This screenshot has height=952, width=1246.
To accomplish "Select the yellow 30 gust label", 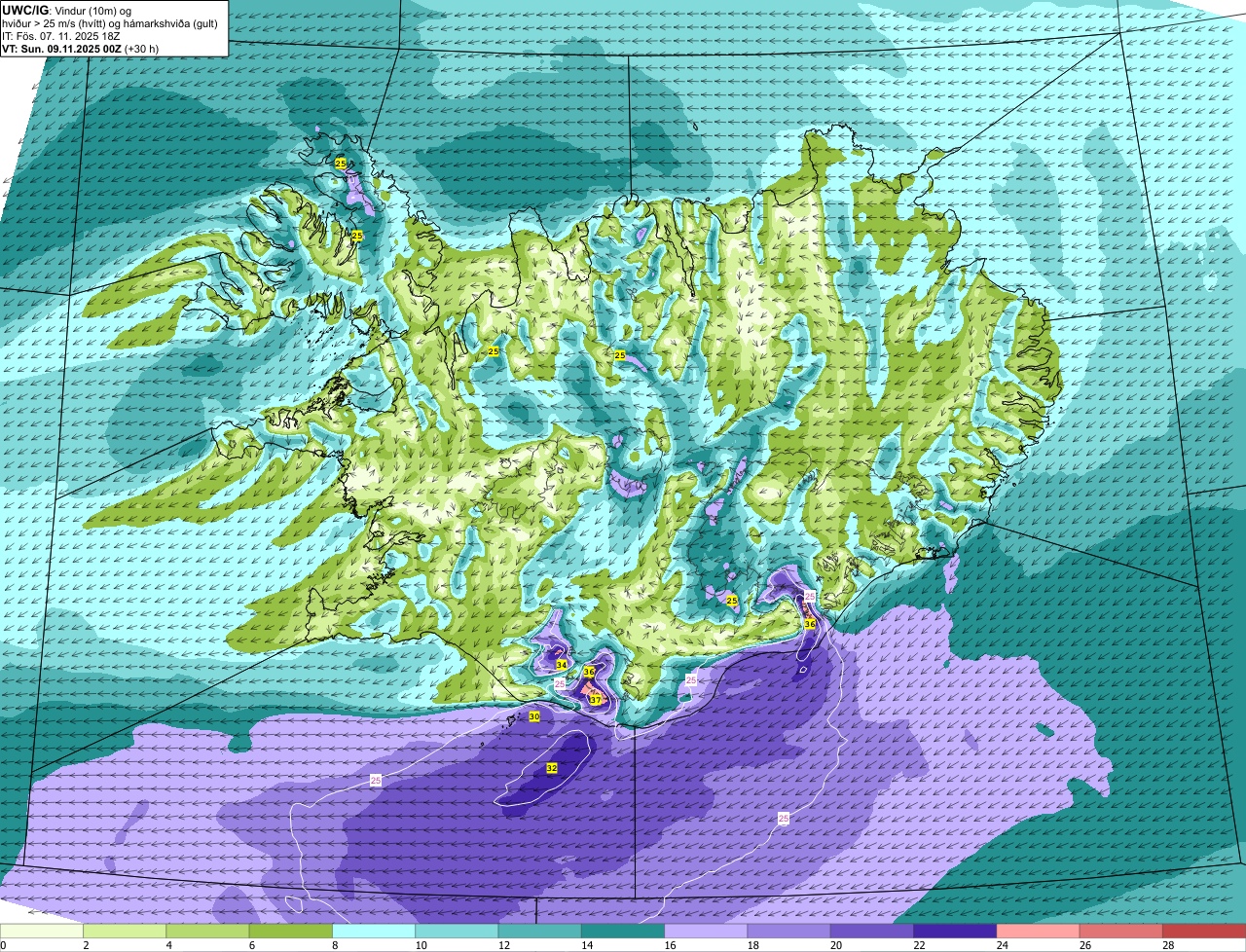I will click(534, 716).
